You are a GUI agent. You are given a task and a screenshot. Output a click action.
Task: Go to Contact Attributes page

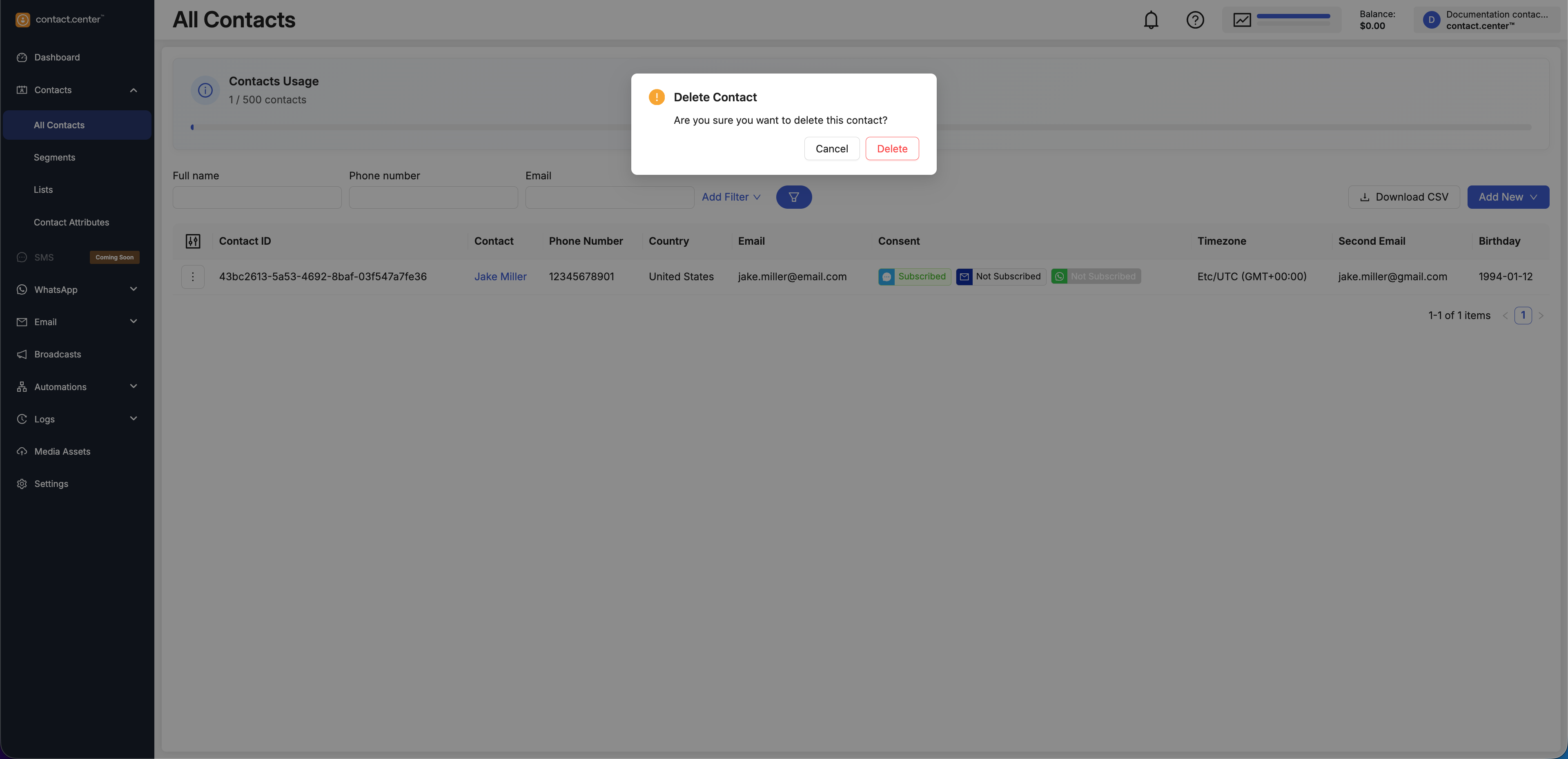tap(71, 222)
